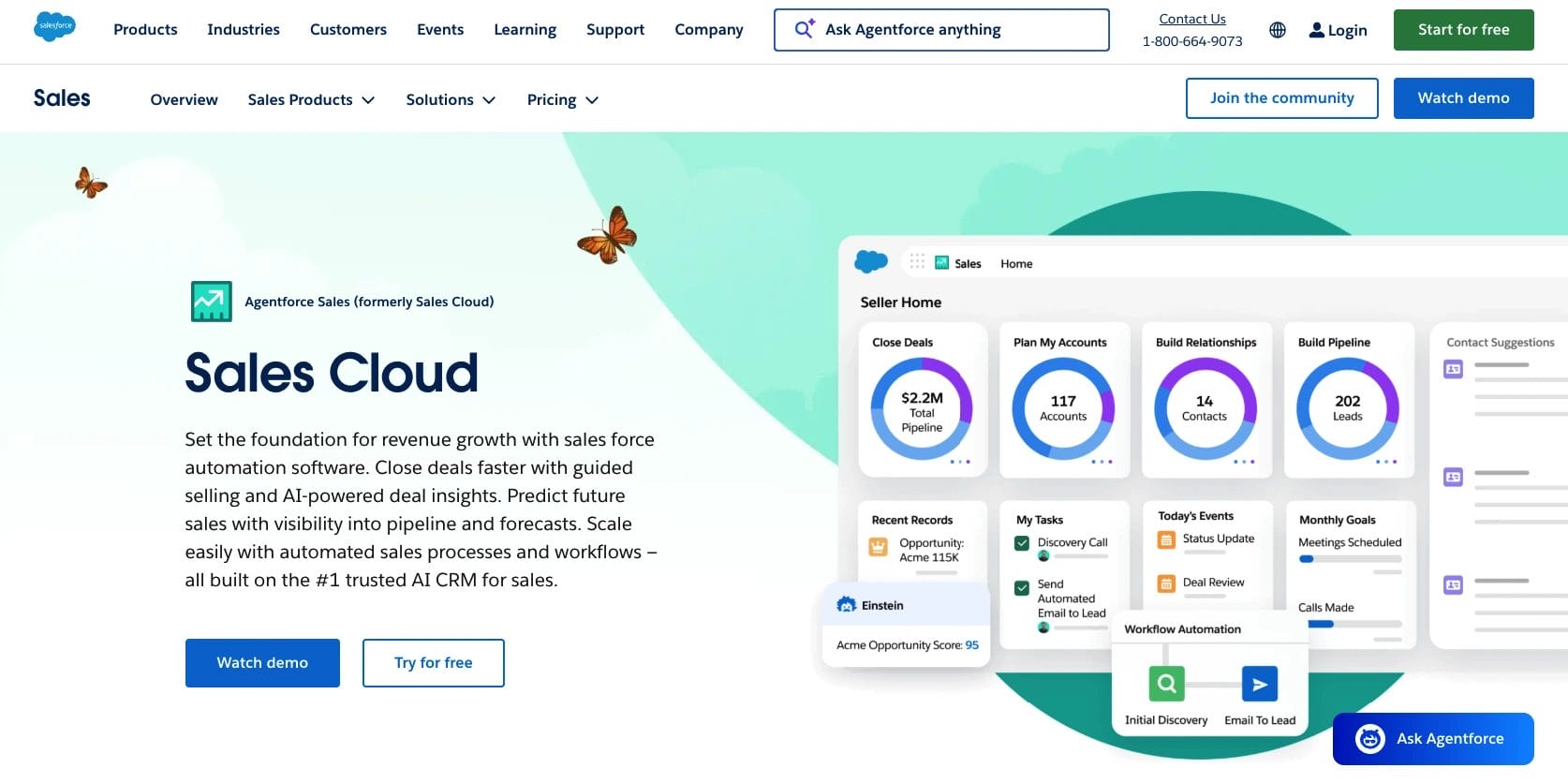Open the Industries menu
Screen dimensions: 1568x783
point(244,30)
